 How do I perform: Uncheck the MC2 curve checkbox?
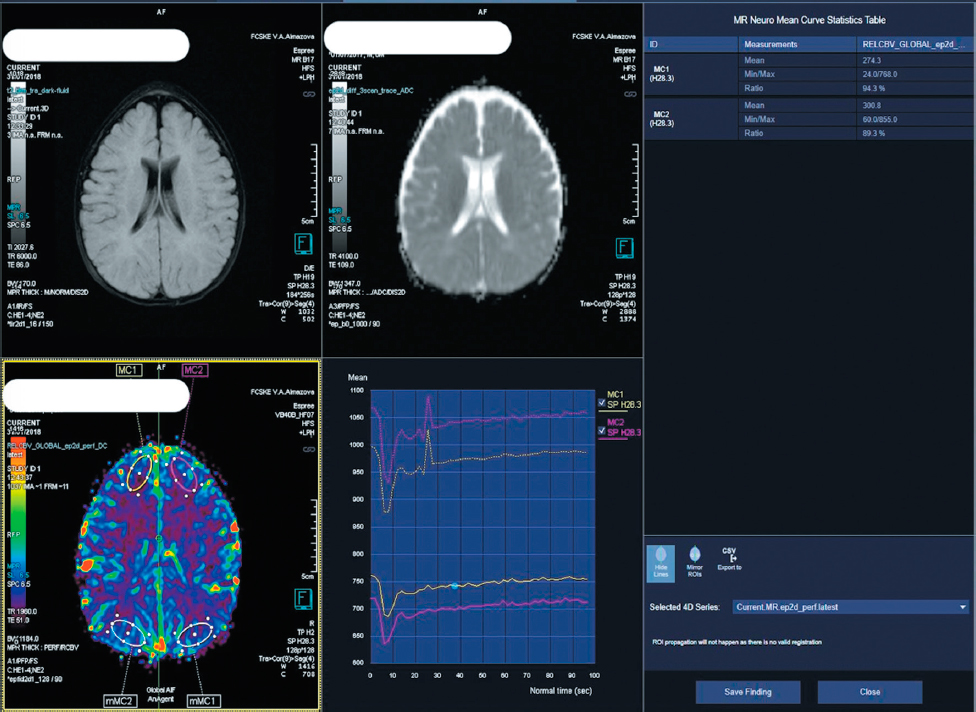[601, 432]
